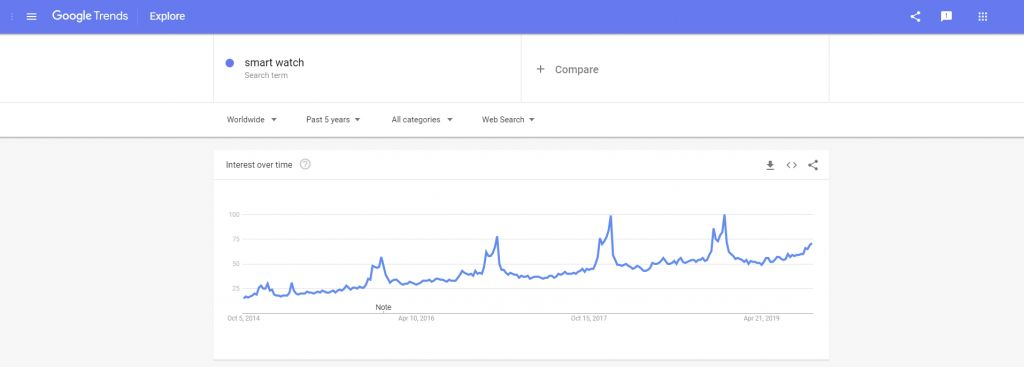Click the embed code icon

[x=792, y=165]
